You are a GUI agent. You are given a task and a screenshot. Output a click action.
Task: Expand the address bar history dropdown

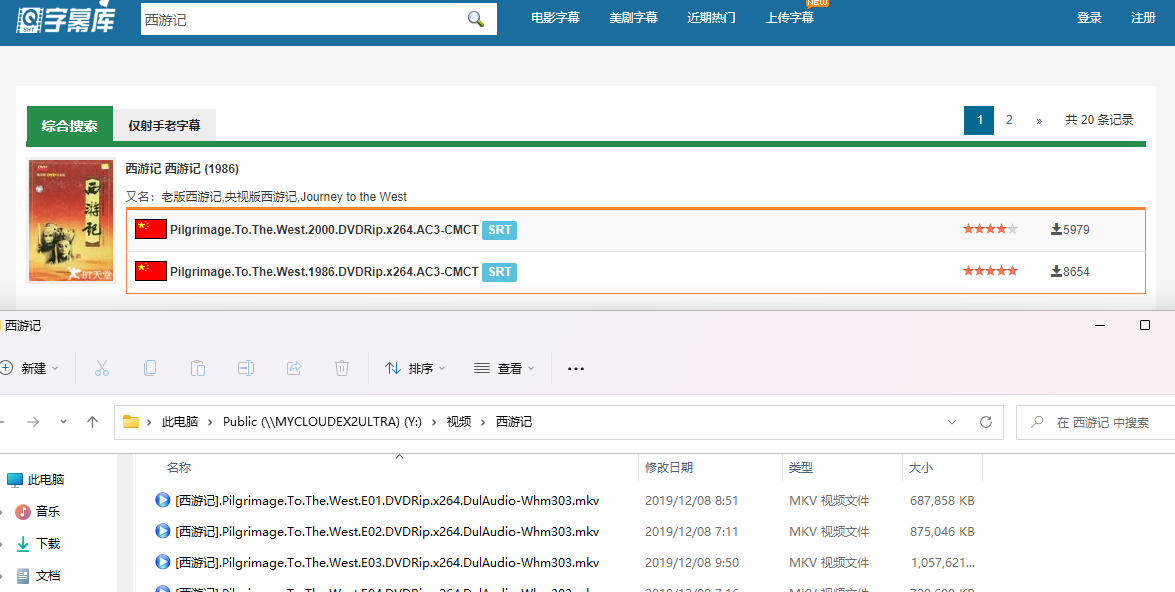tap(952, 422)
